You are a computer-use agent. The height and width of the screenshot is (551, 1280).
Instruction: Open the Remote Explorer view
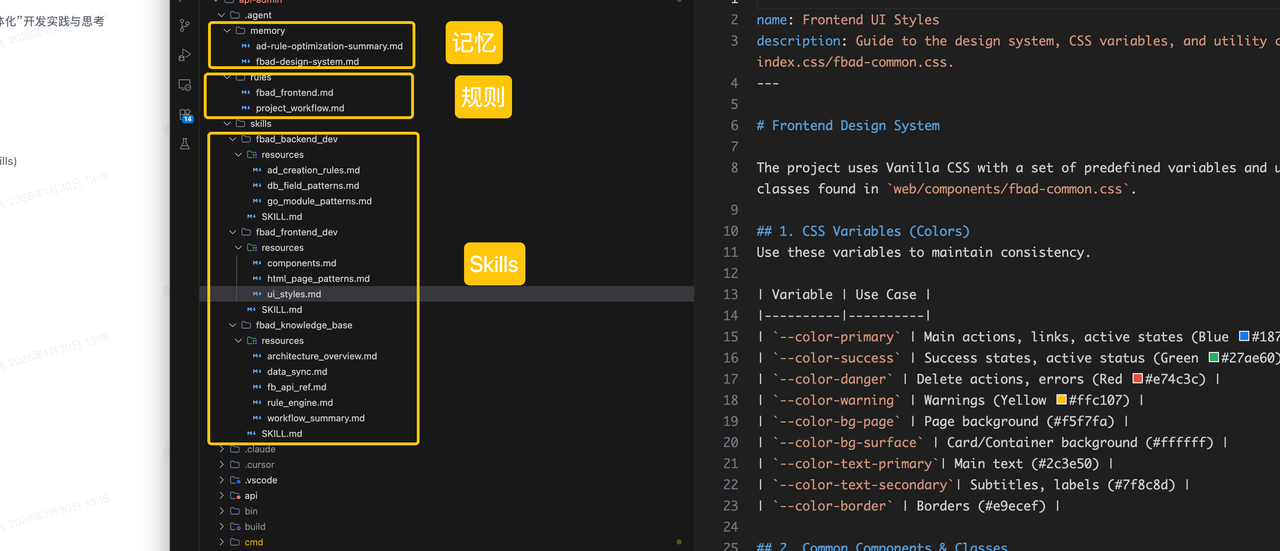(x=184, y=85)
